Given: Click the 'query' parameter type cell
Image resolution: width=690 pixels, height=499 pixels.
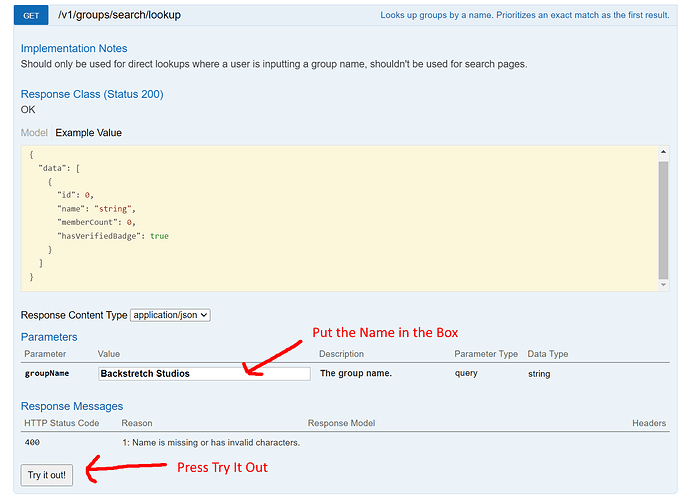Looking at the screenshot, I should click(466, 373).
